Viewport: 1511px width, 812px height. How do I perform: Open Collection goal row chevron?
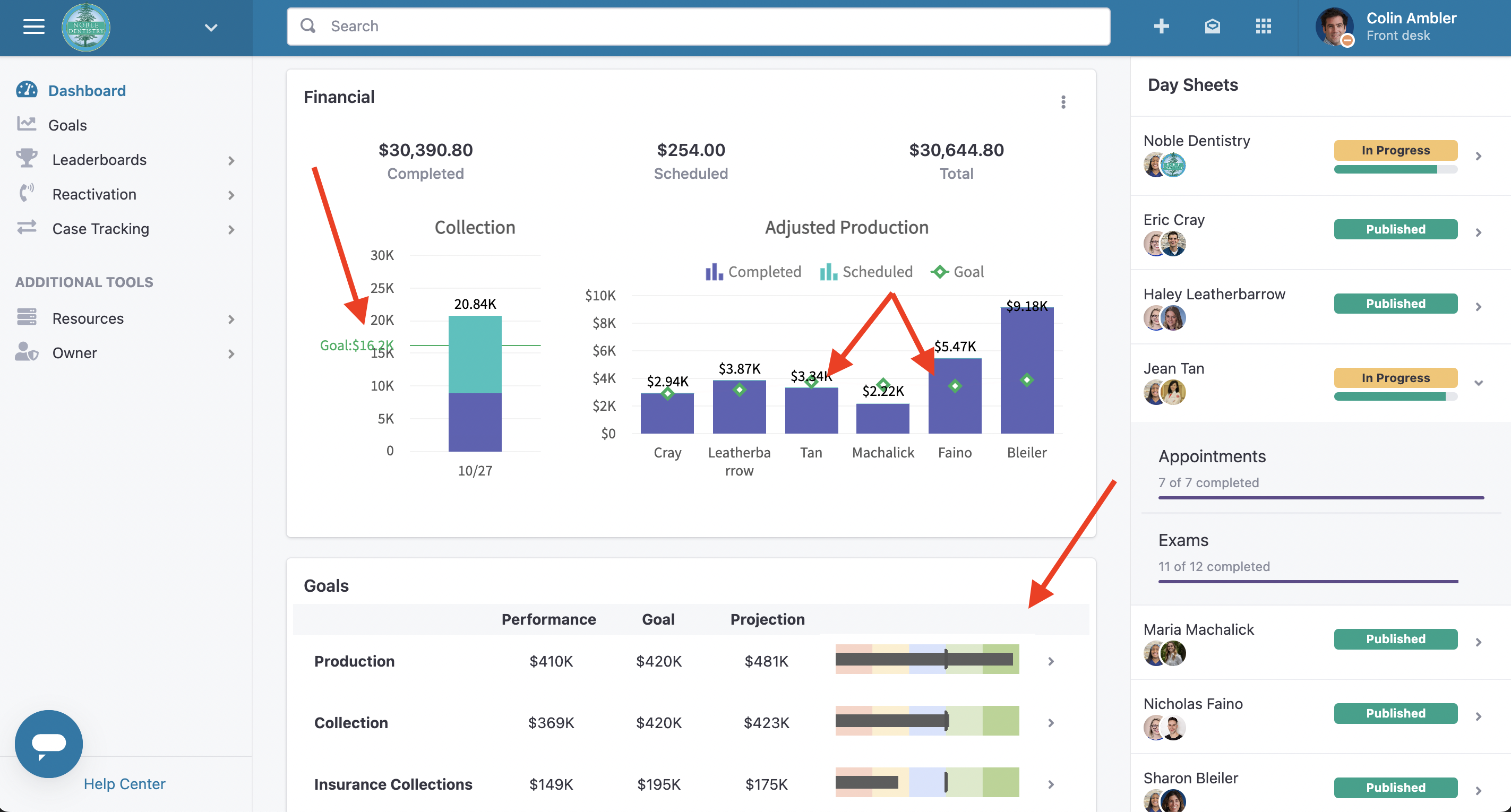pyautogui.click(x=1051, y=723)
